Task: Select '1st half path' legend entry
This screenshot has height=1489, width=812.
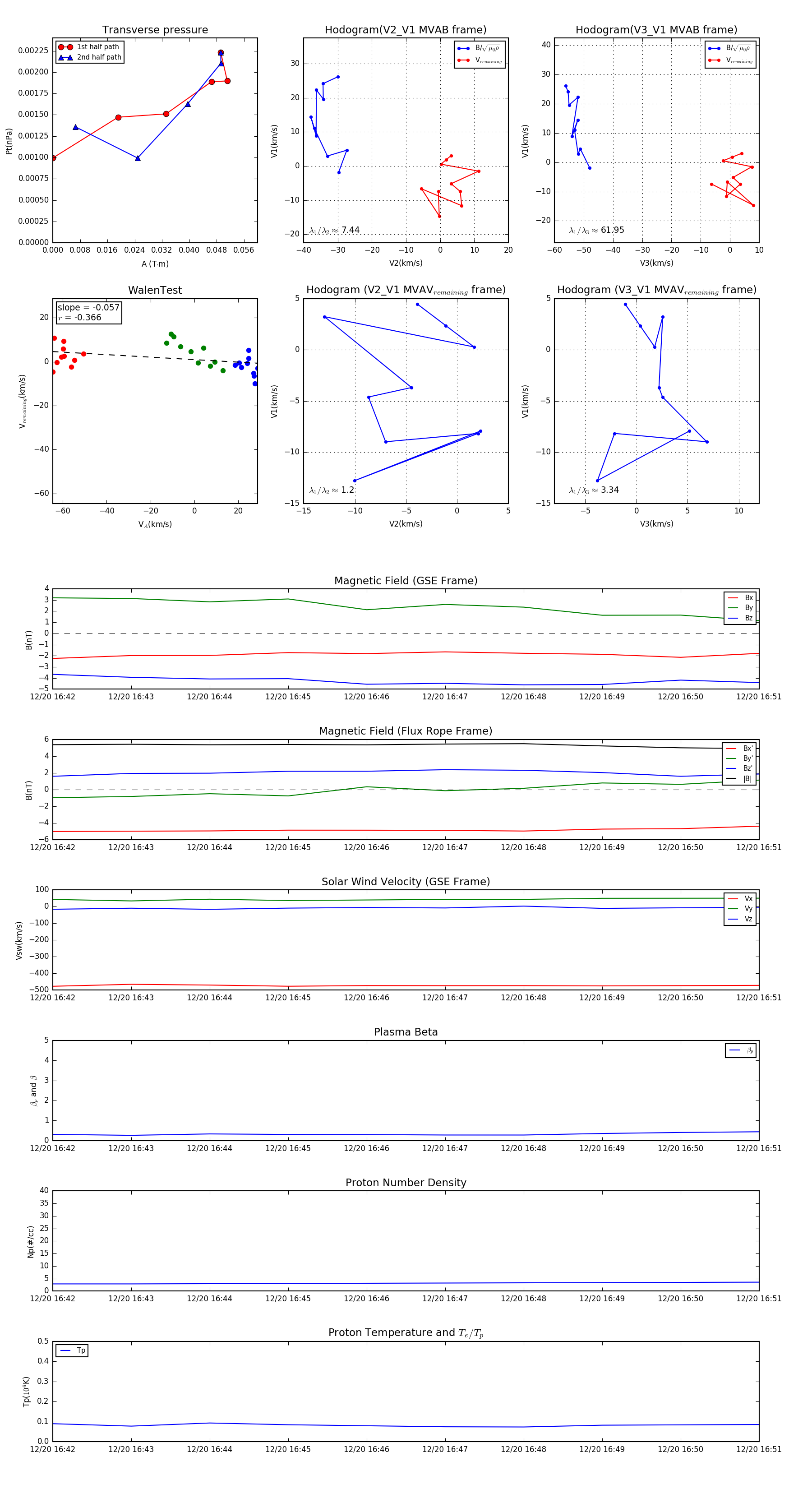Action: 89,47
